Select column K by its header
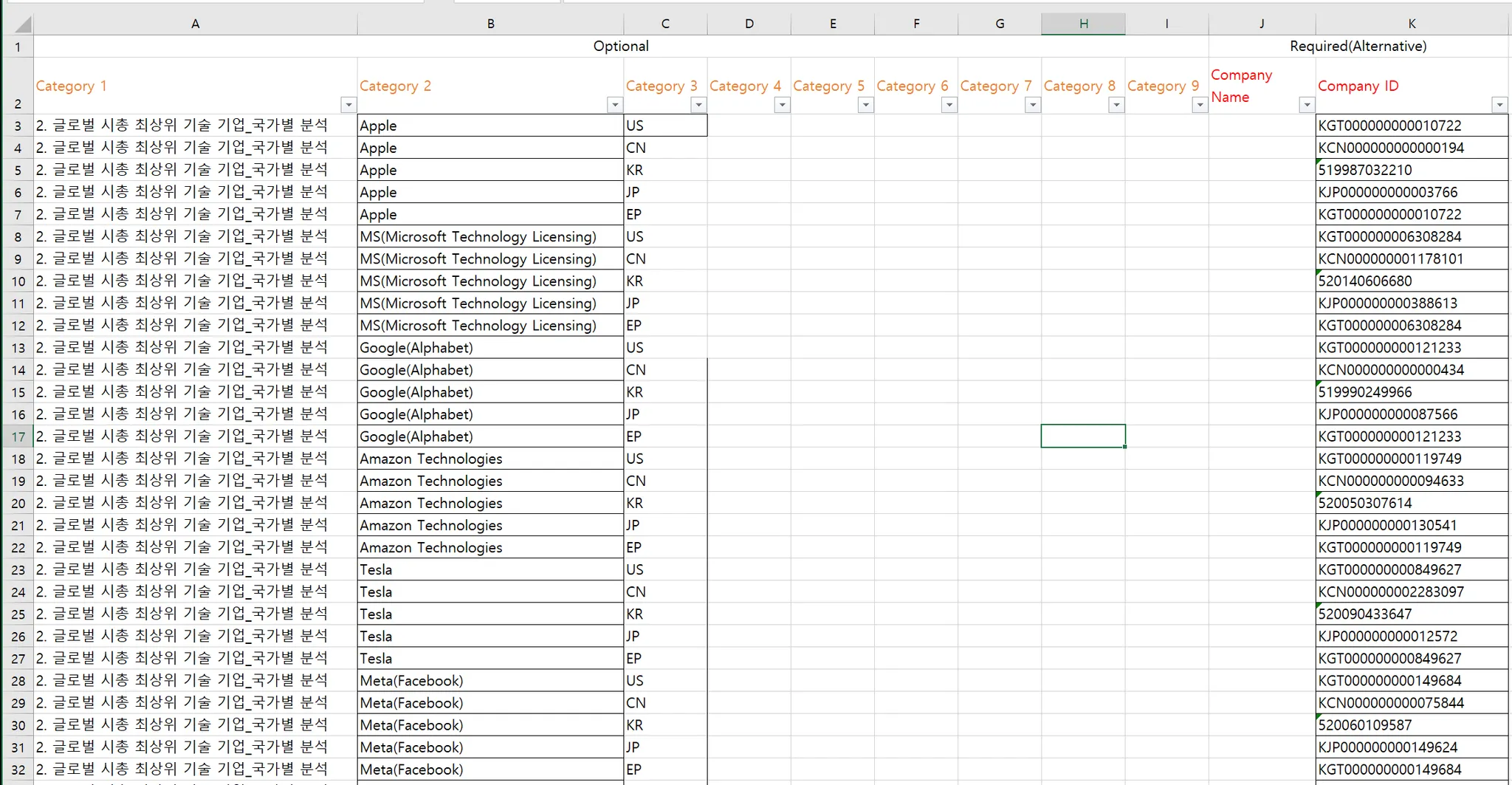Screen dimensions: 1512x785 1412,24
